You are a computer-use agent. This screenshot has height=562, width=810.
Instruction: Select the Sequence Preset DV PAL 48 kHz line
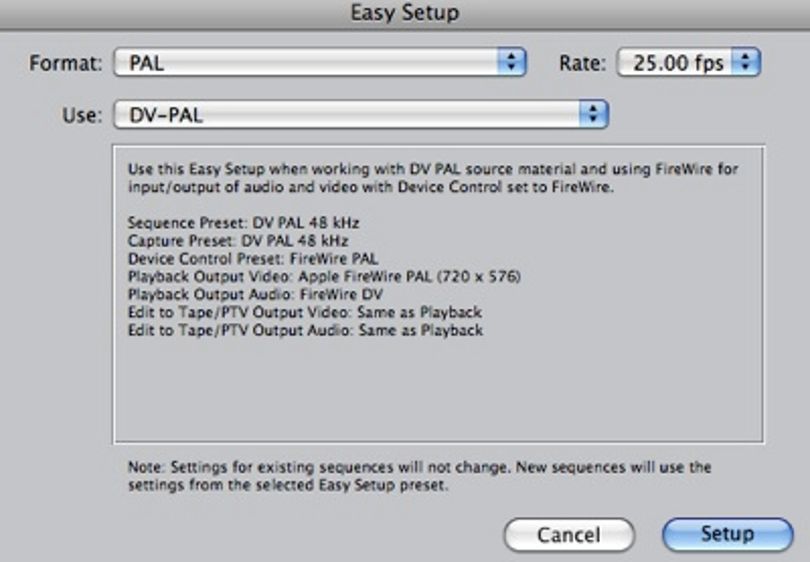[243, 223]
